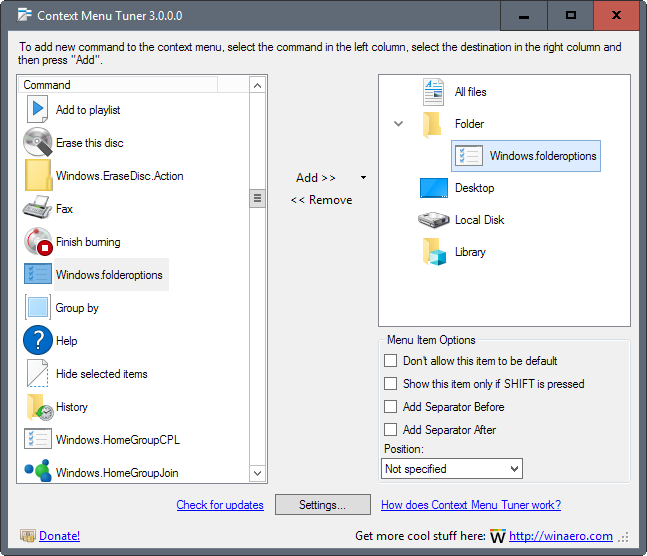The width and height of the screenshot is (647, 556).
Task: Click the Donate coins icon
Action: coord(28,536)
